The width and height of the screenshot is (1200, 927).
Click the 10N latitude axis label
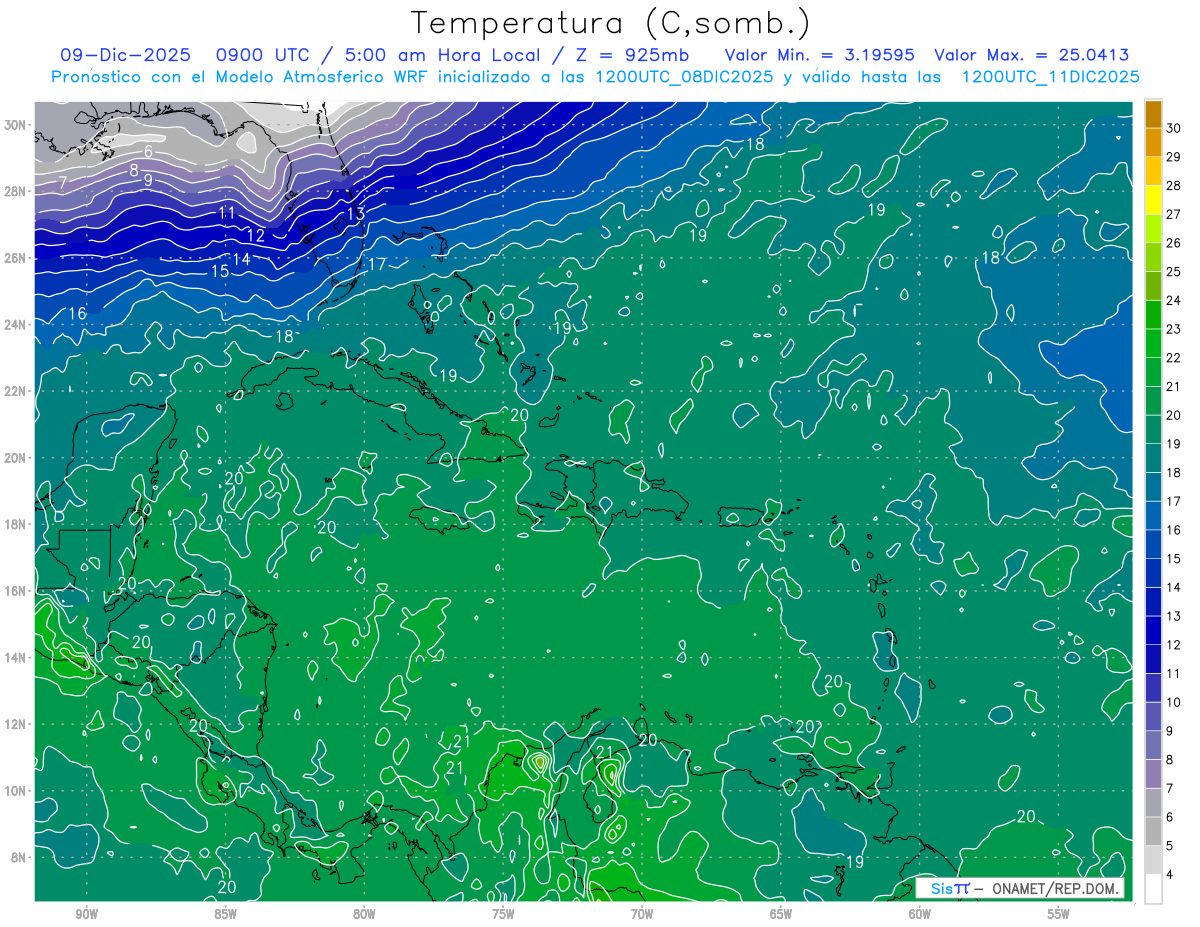point(16,790)
